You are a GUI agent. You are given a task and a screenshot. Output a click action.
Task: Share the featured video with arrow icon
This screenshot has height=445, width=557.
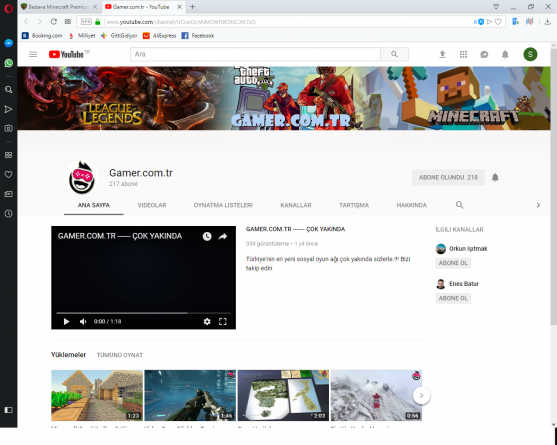223,236
